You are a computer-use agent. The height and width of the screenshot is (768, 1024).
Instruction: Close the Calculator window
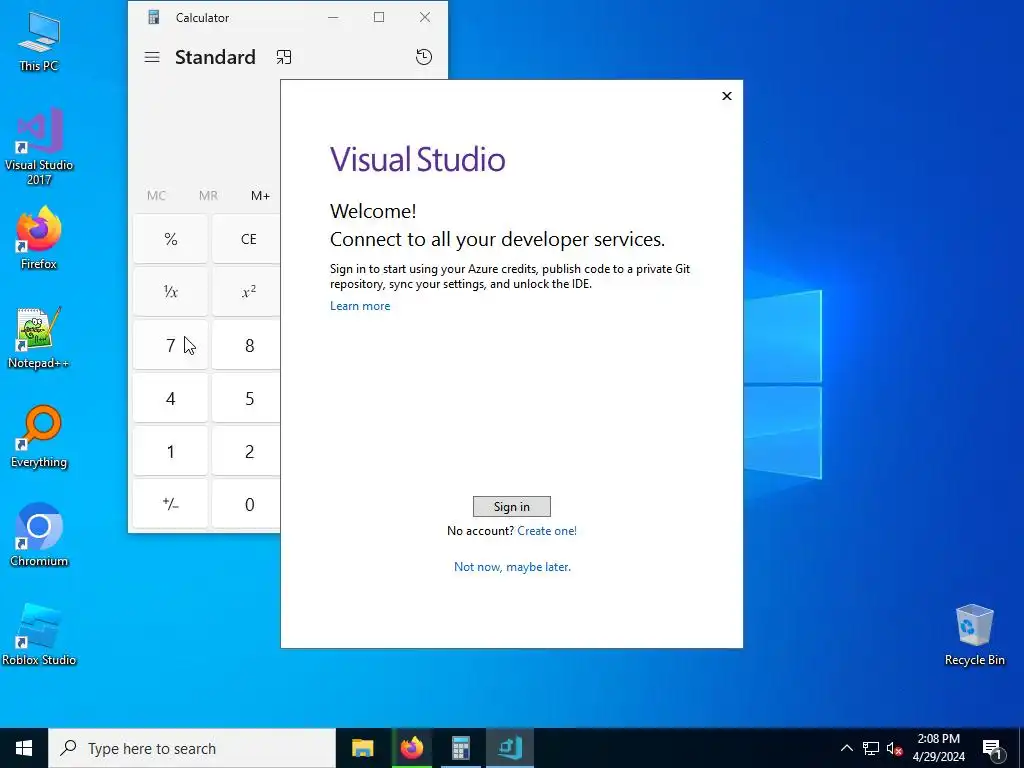click(425, 18)
